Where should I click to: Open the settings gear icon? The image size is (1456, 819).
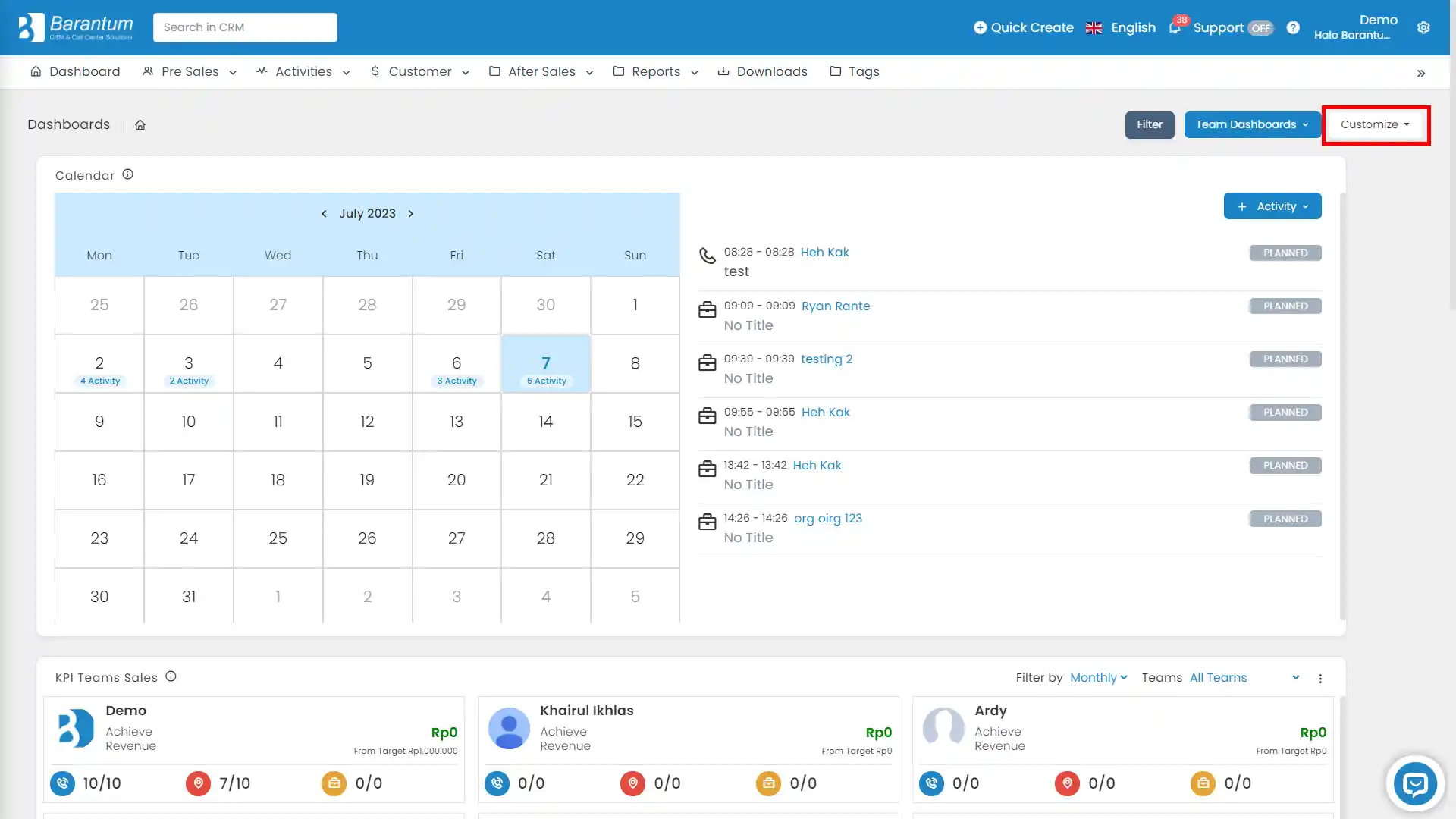click(x=1423, y=27)
